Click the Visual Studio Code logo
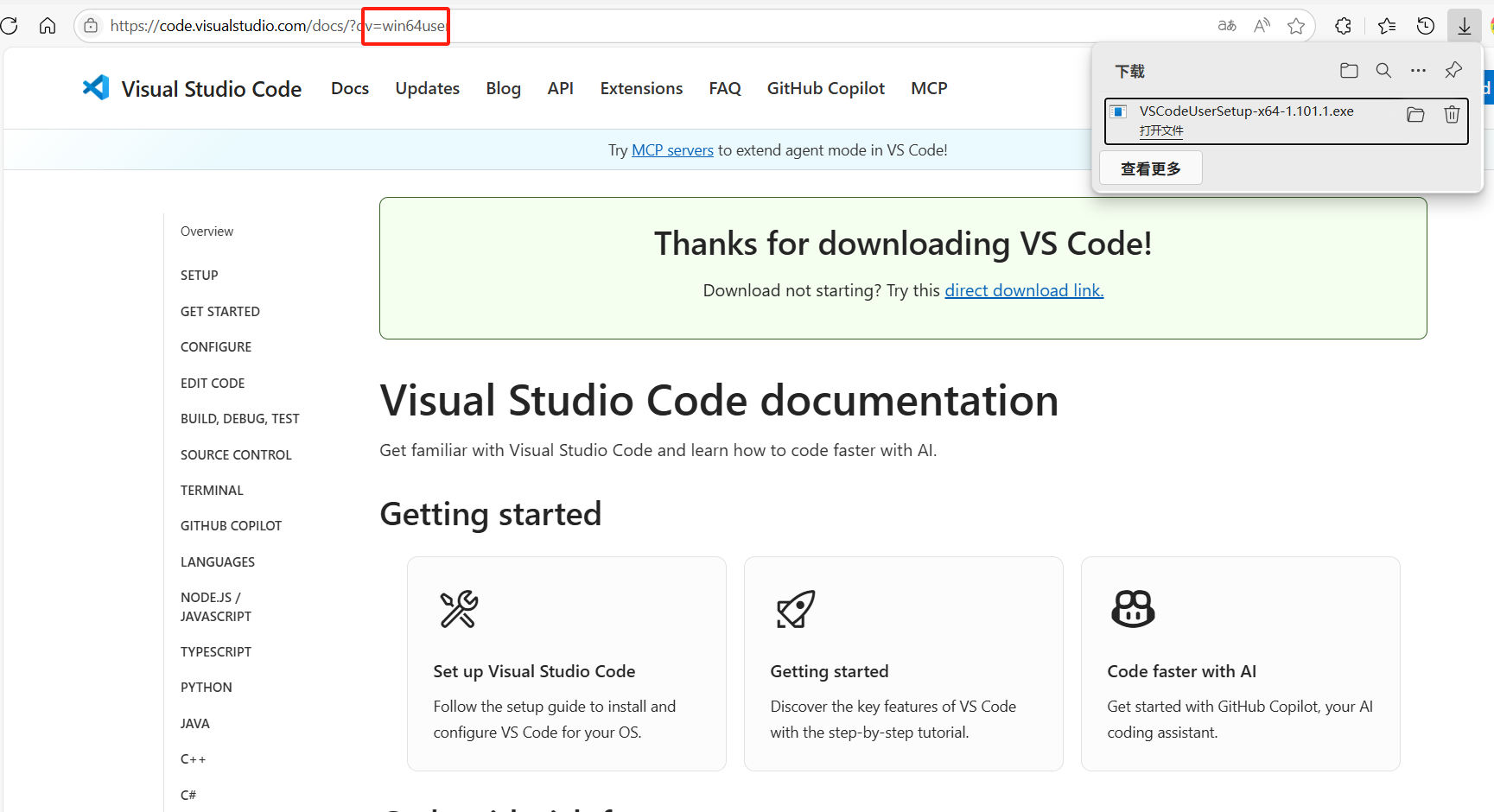Image resolution: width=1494 pixels, height=812 pixels. click(x=96, y=87)
